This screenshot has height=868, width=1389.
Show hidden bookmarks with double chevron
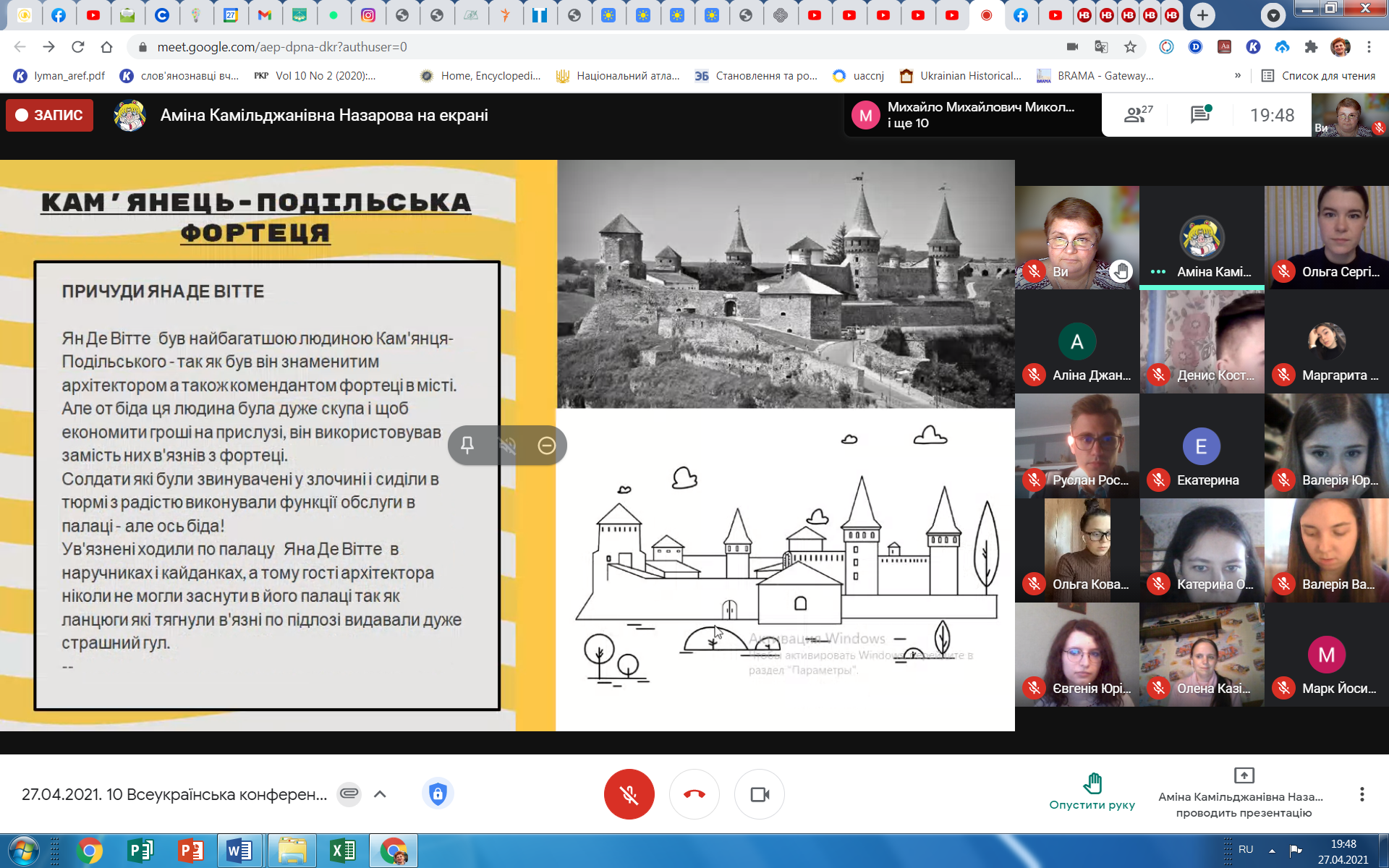pyautogui.click(x=1238, y=75)
